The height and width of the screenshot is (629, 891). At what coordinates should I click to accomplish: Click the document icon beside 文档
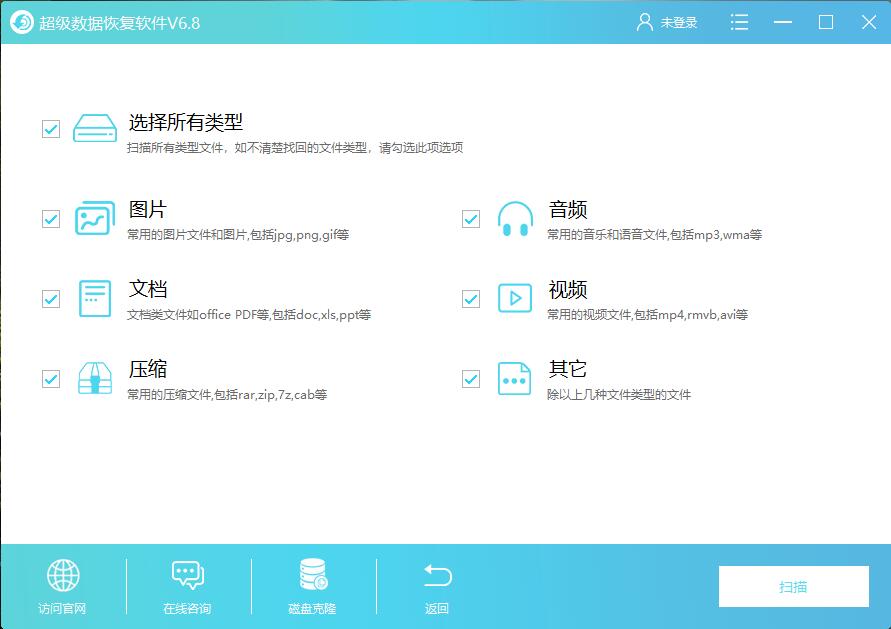[x=95, y=298]
